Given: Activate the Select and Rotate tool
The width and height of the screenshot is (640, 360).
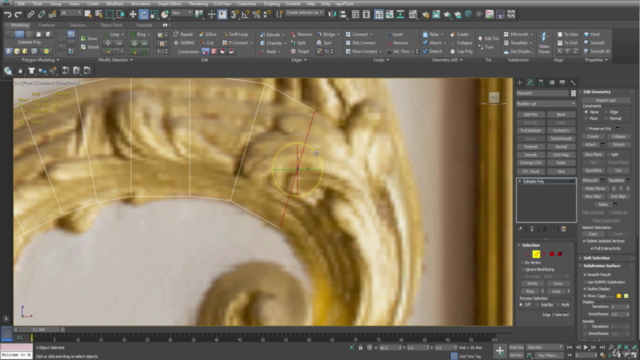Looking at the screenshot, I should 143,14.
